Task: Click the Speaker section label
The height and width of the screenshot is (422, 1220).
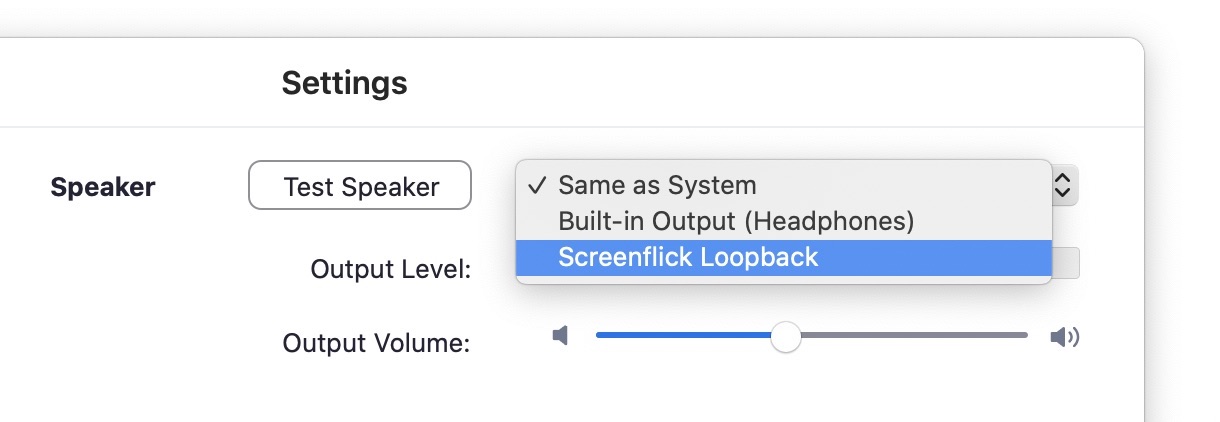Action: click(x=103, y=187)
